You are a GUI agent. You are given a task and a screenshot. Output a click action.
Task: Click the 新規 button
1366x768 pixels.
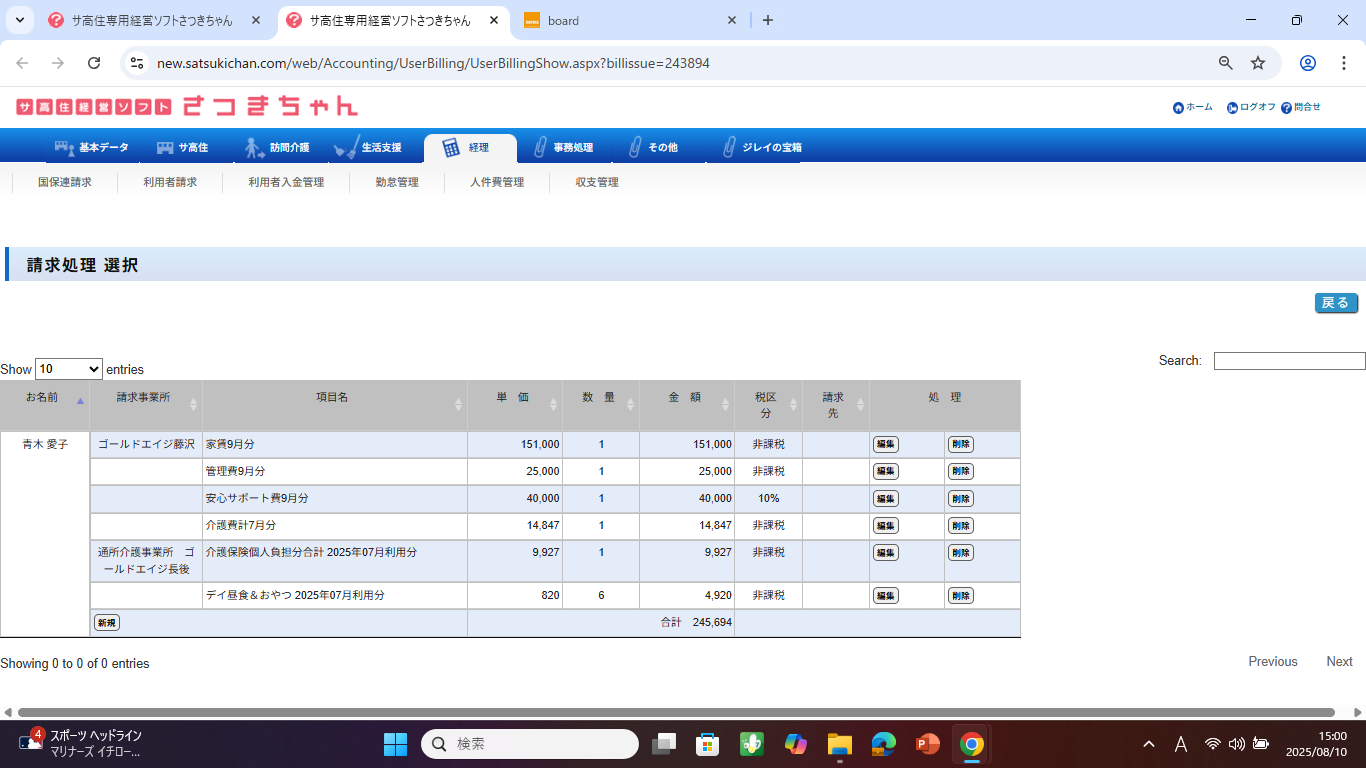pyautogui.click(x=106, y=623)
